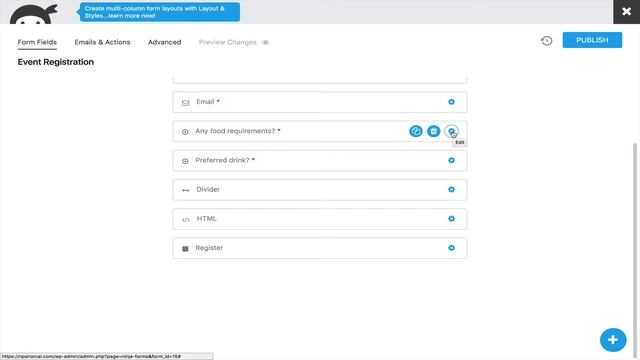The width and height of the screenshot is (640, 360).
Task: Duplicate the Any food requirements field
Action: (x=416, y=131)
